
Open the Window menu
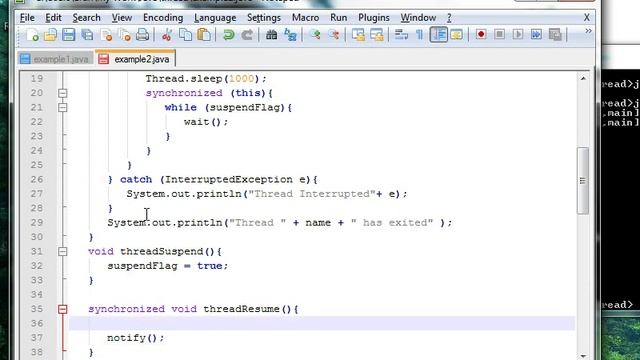pyautogui.click(x=418, y=18)
